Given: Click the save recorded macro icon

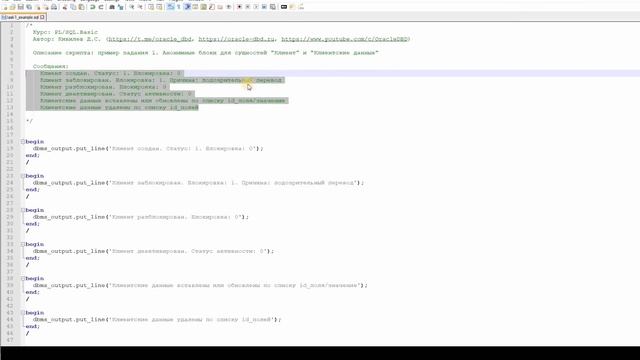Looking at the screenshot, I should (273, 7).
